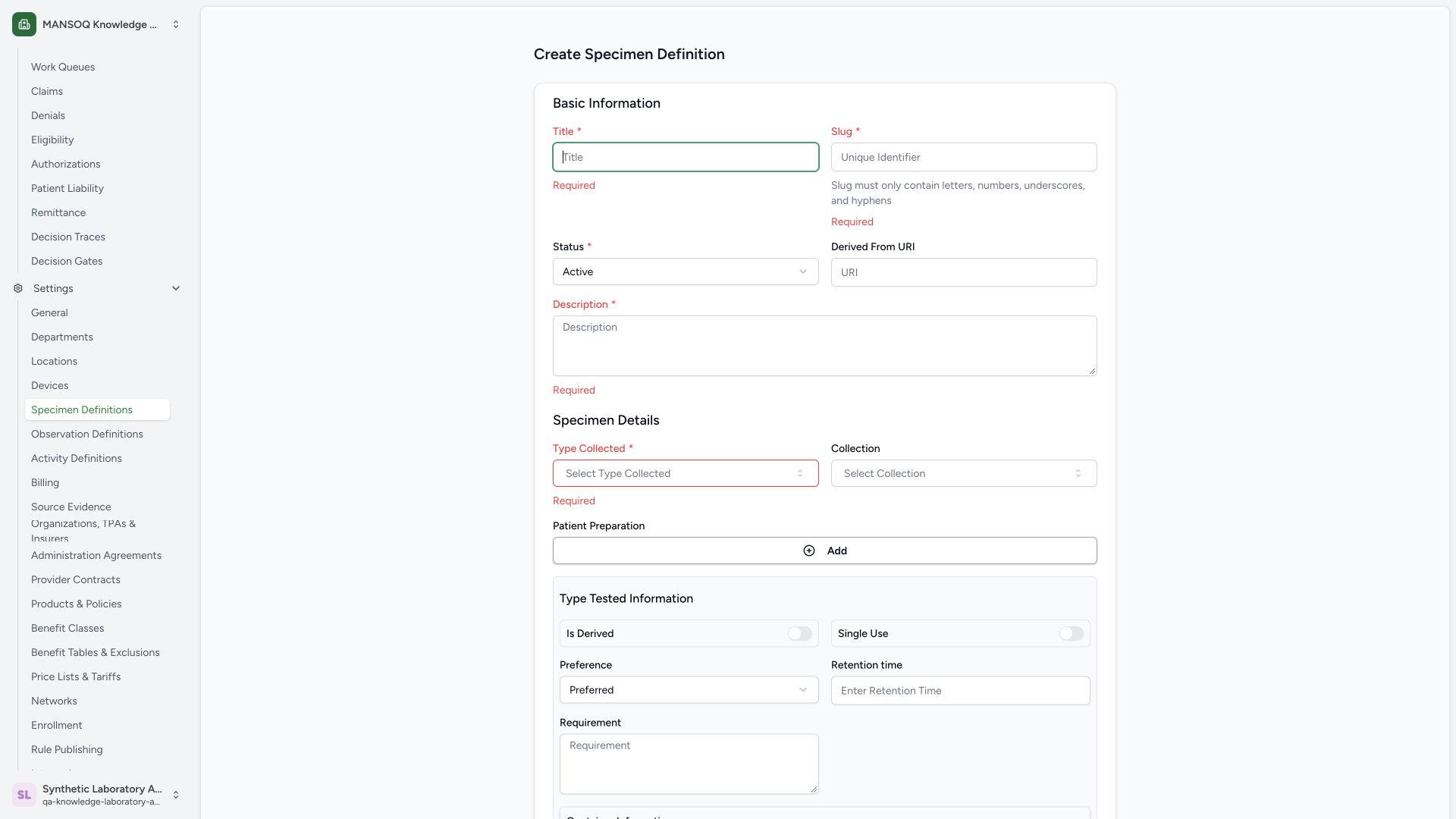The width and height of the screenshot is (1456, 819).
Task: Enable the Single Use switch
Action: pos(1071,633)
